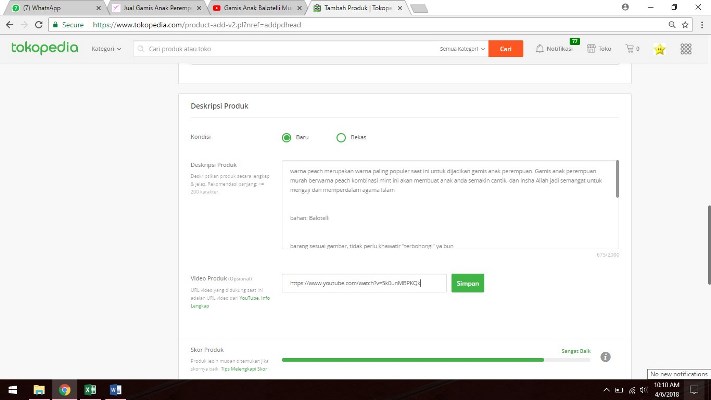Open File Explorer from taskbar

pyautogui.click(x=39, y=390)
